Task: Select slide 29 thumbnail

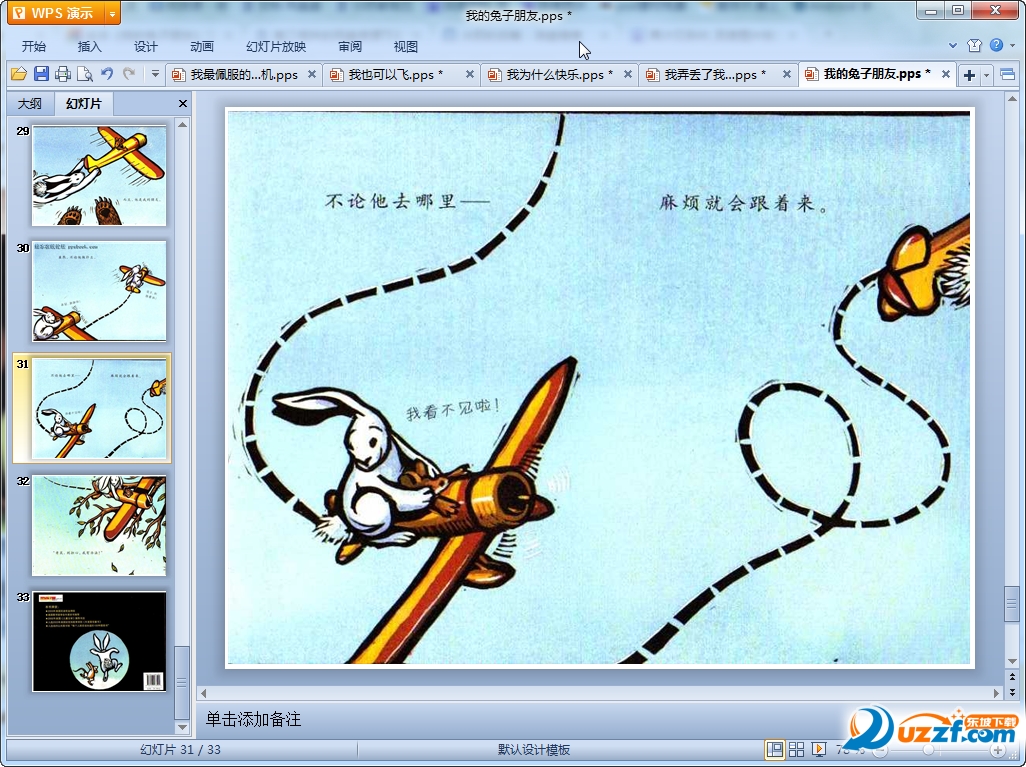Action: [99, 175]
